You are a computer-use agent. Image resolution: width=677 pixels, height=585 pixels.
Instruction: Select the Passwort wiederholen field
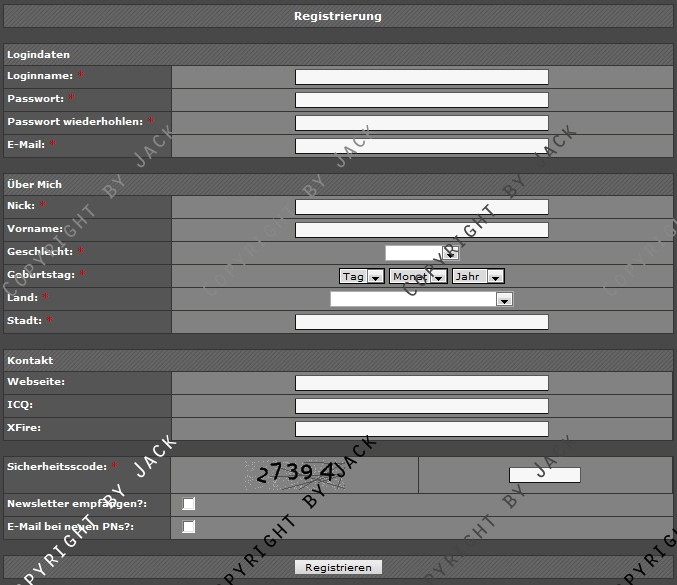(x=421, y=123)
